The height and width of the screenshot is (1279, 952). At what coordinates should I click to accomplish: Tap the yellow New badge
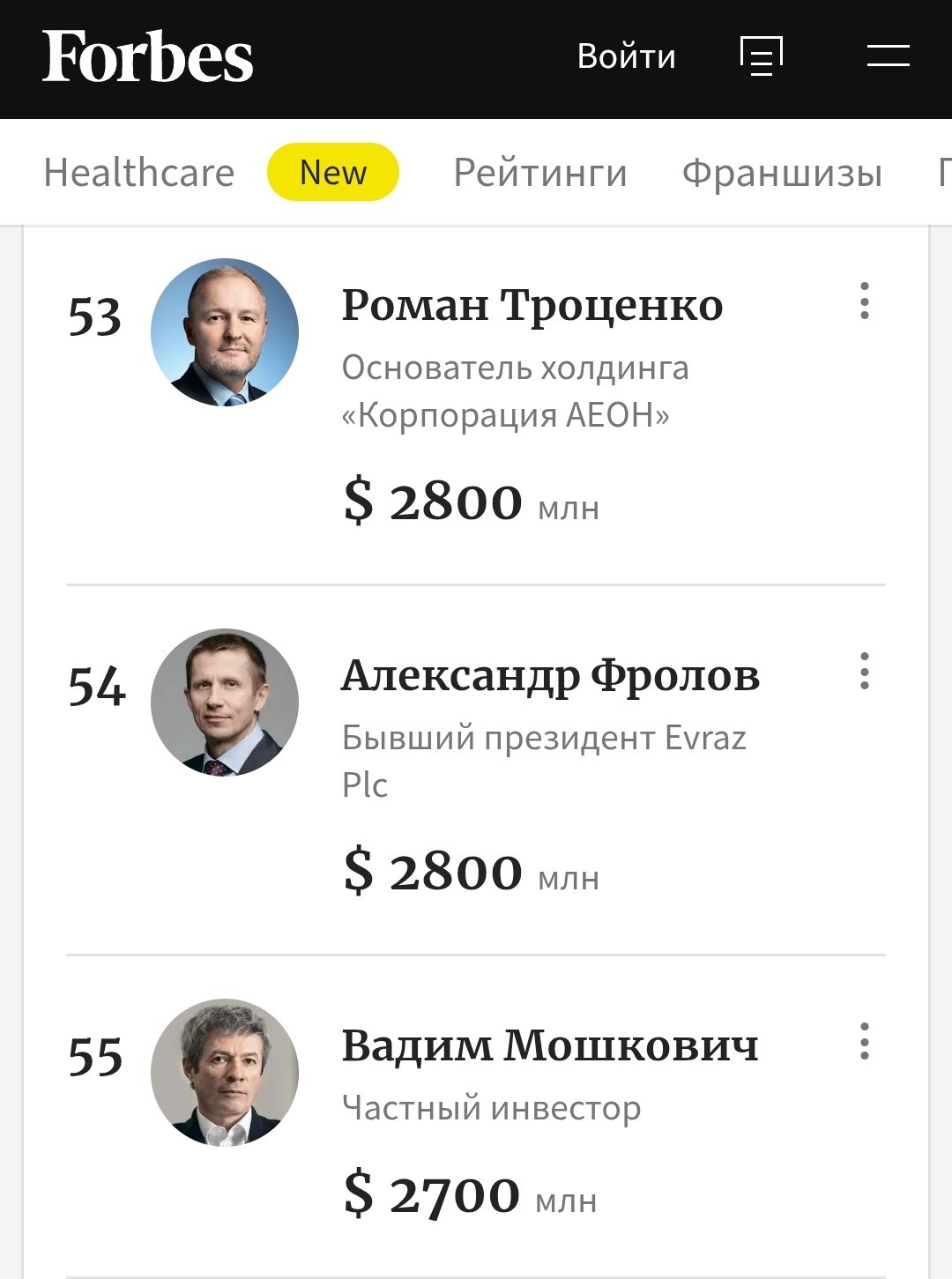pyautogui.click(x=333, y=172)
